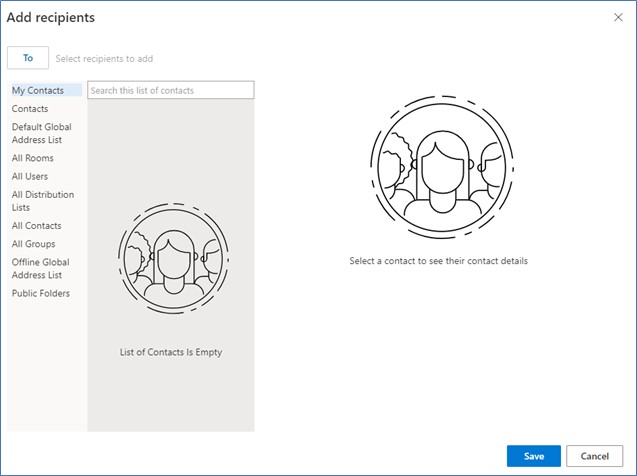This screenshot has width=637, height=476.
Task: Click the large contact details placeholder illustration
Action: click(438, 166)
